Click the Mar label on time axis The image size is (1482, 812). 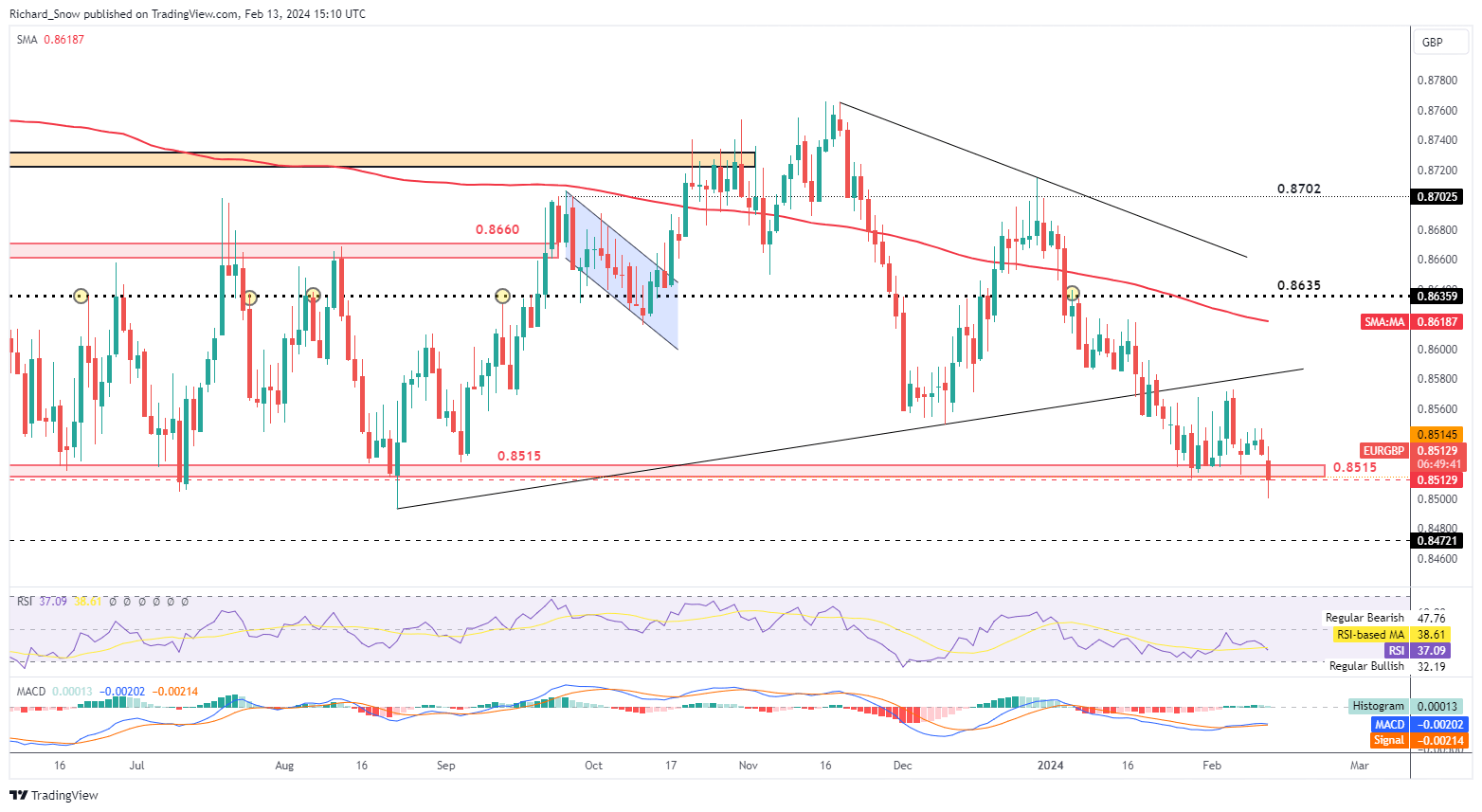point(1359,765)
